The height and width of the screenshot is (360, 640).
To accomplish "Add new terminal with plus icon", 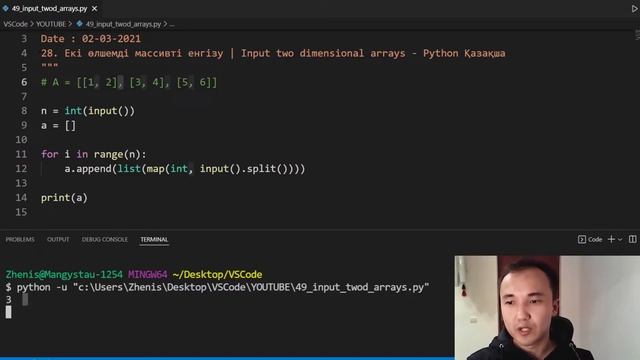I will [x=611, y=239].
